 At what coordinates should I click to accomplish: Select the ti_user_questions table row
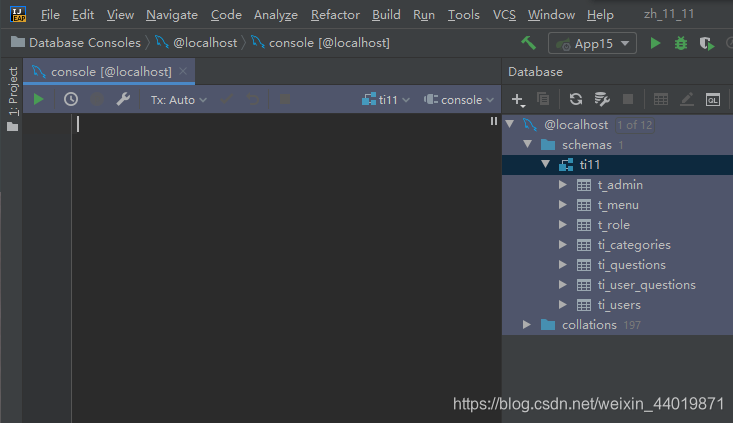618,285
